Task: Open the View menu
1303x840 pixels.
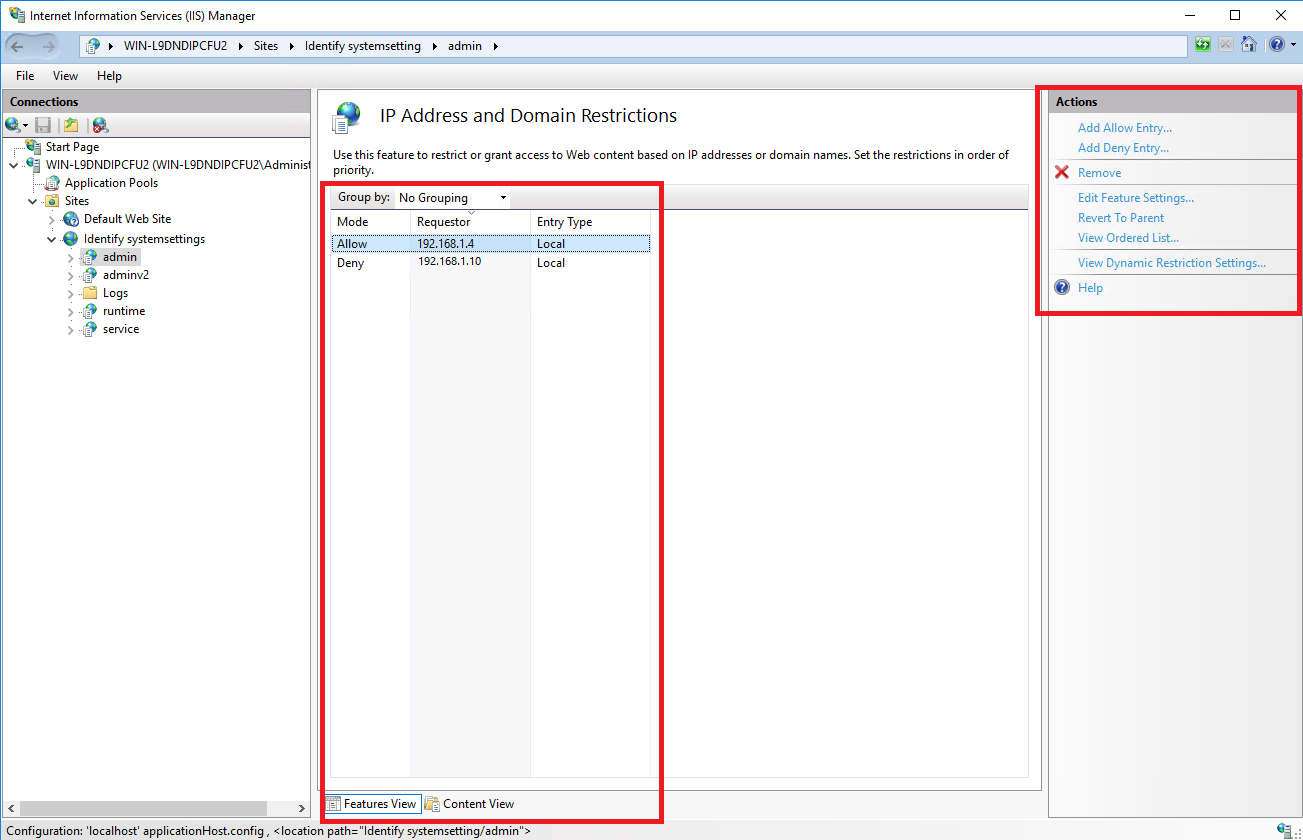Action: (65, 76)
